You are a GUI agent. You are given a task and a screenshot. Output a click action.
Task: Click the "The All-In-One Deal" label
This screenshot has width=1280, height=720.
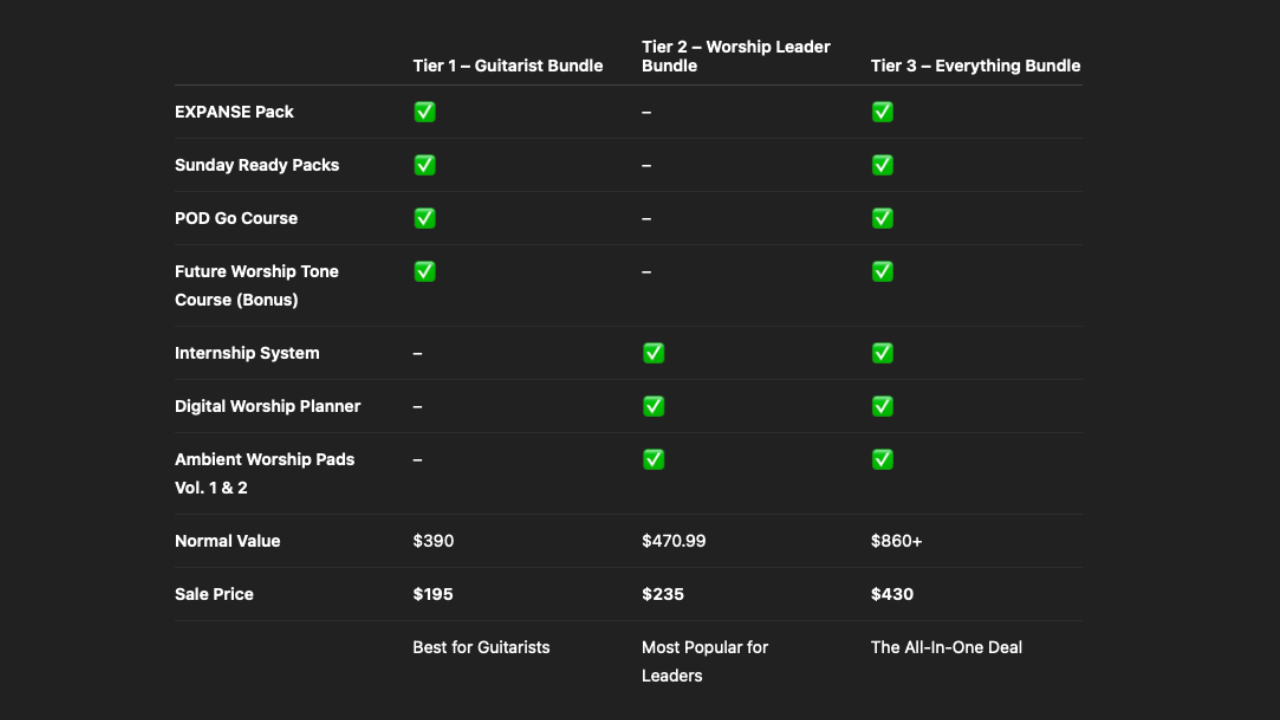click(x=946, y=647)
